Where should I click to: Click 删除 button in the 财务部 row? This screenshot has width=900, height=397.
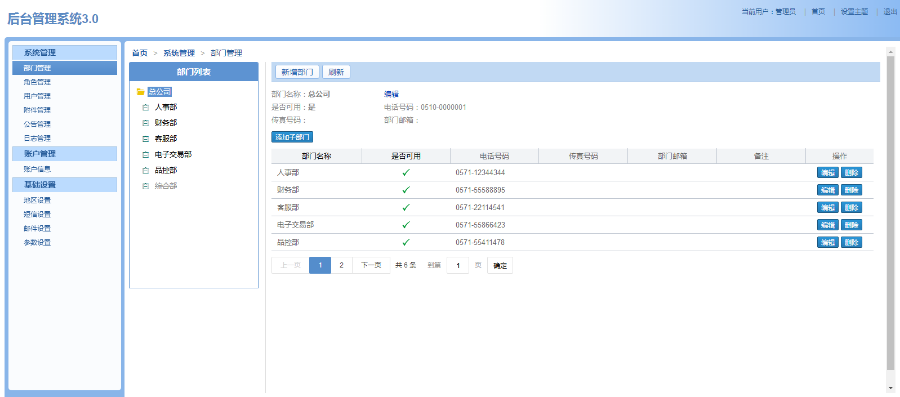pyautogui.click(x=851, y=190)
